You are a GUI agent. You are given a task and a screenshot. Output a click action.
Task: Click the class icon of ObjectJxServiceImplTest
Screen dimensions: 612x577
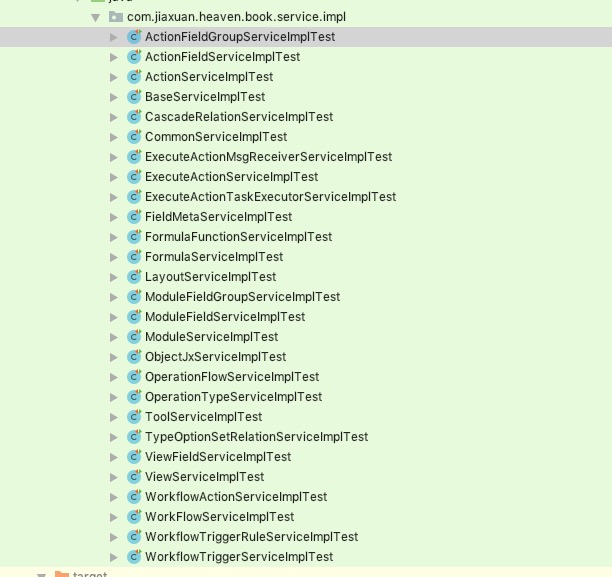[x=134, y=357]
